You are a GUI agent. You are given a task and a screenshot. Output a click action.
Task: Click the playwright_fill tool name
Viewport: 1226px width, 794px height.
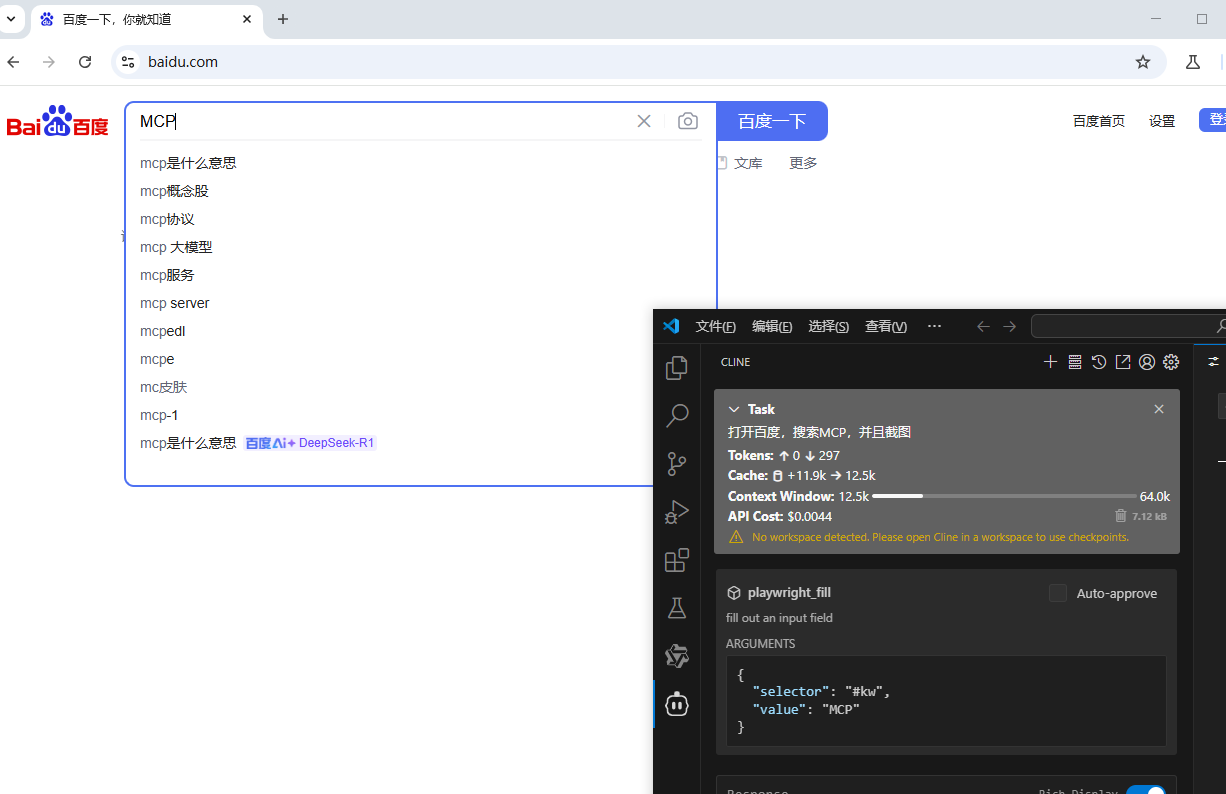click(789, 593)
